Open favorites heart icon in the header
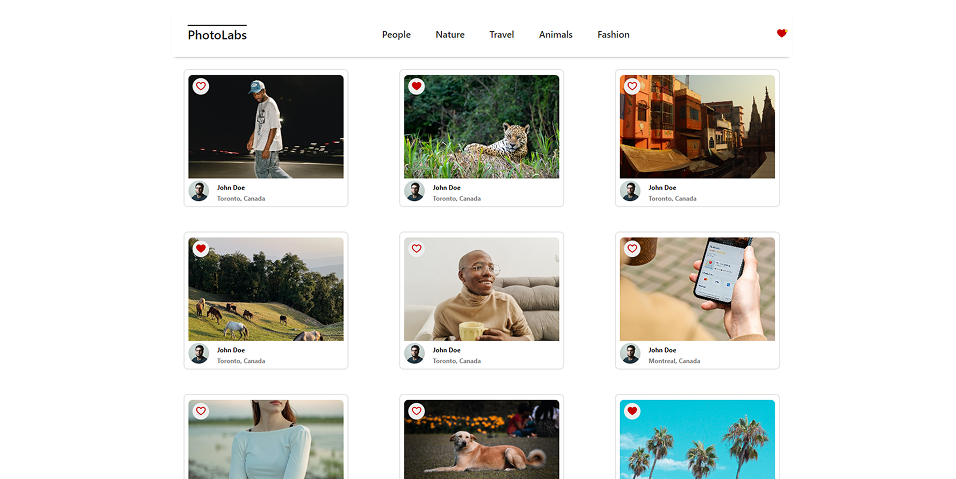956x479 pixels. tap(782, 33)
